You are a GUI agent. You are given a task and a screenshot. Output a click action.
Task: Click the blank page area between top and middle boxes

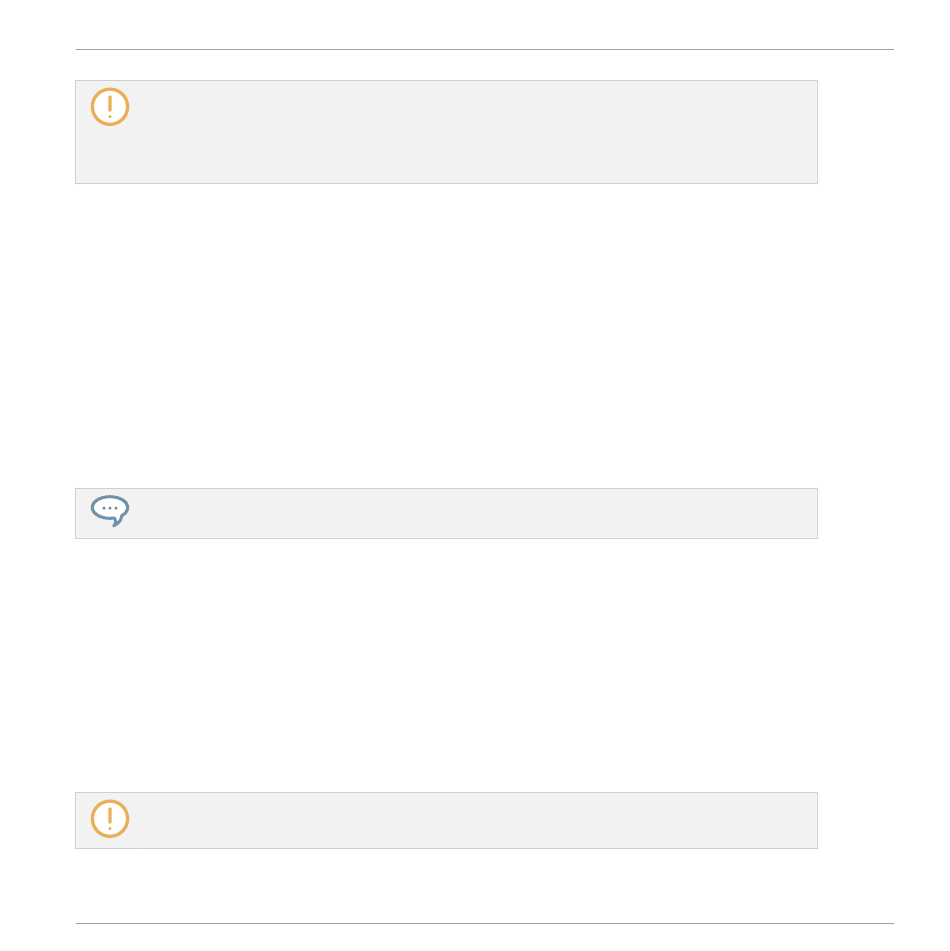pyautogui.click(x=446, y=335)
